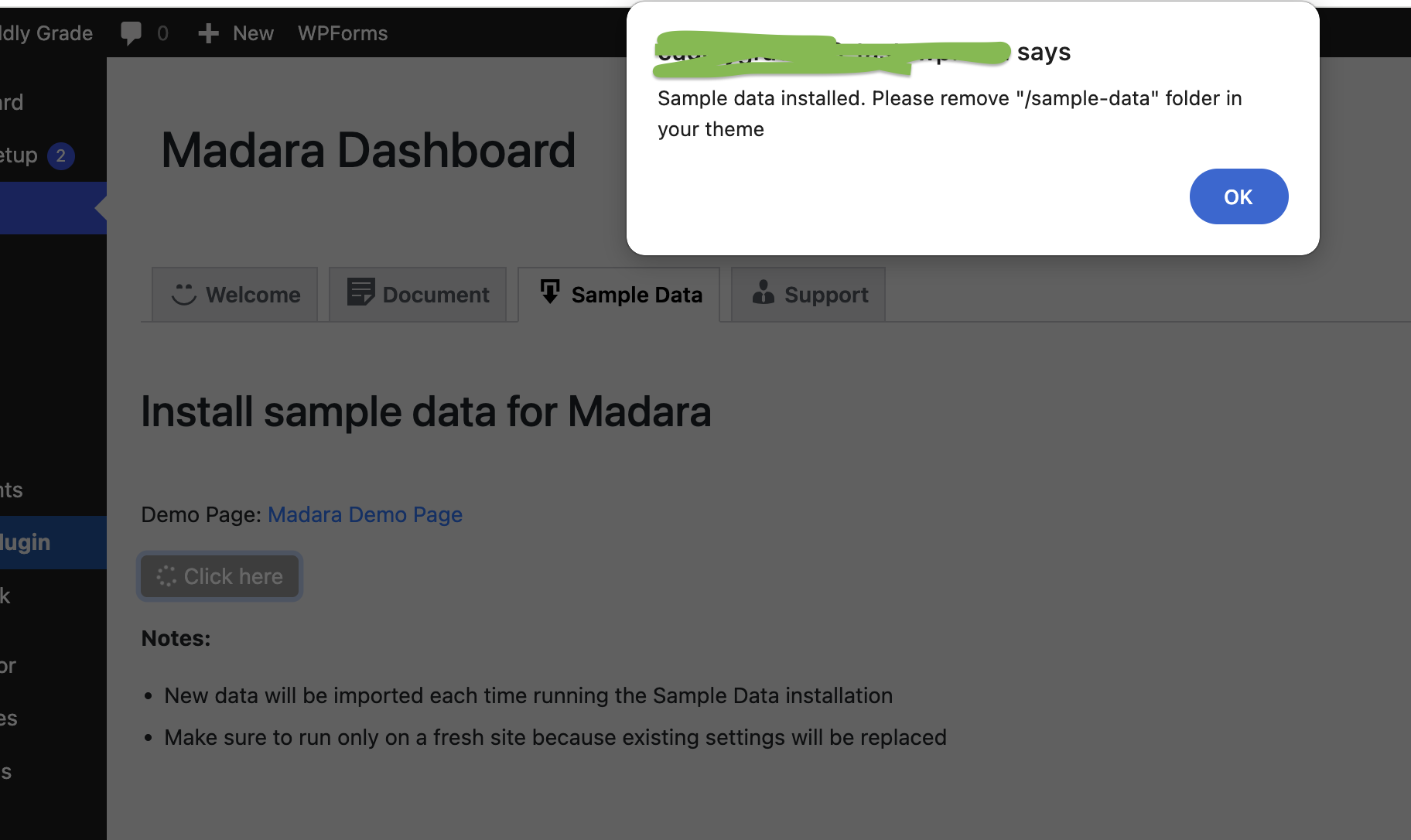Click the person icon on Support tab

tap(763, 292)
